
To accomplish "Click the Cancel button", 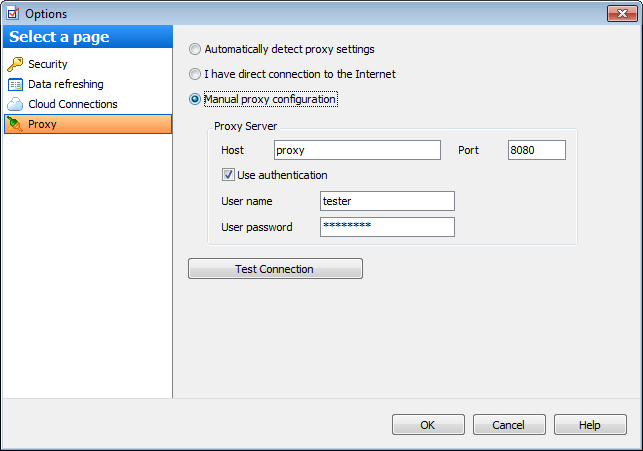I will tap(509, 424).
